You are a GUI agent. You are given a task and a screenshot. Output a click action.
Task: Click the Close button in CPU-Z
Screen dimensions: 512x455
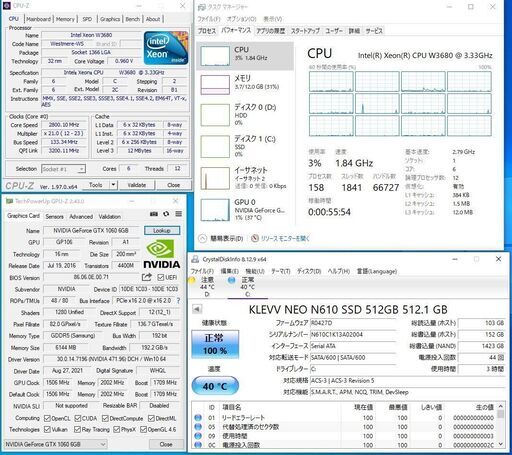174,185
